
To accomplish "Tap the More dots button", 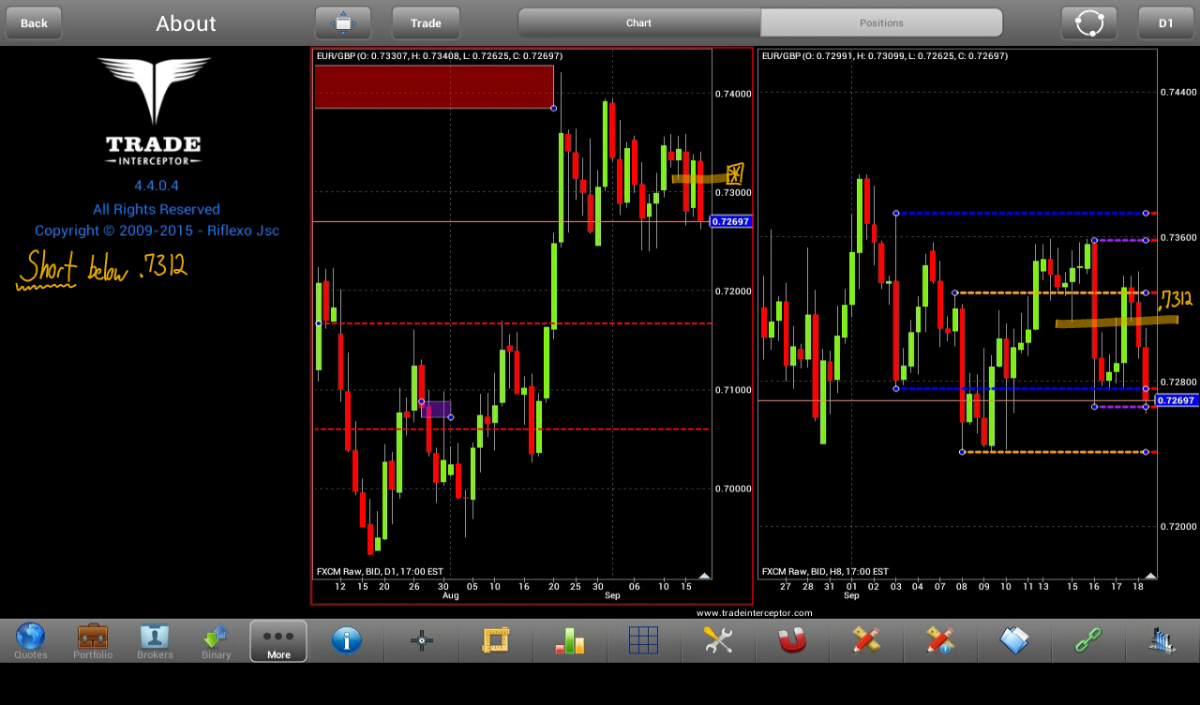I will point(278,640).
